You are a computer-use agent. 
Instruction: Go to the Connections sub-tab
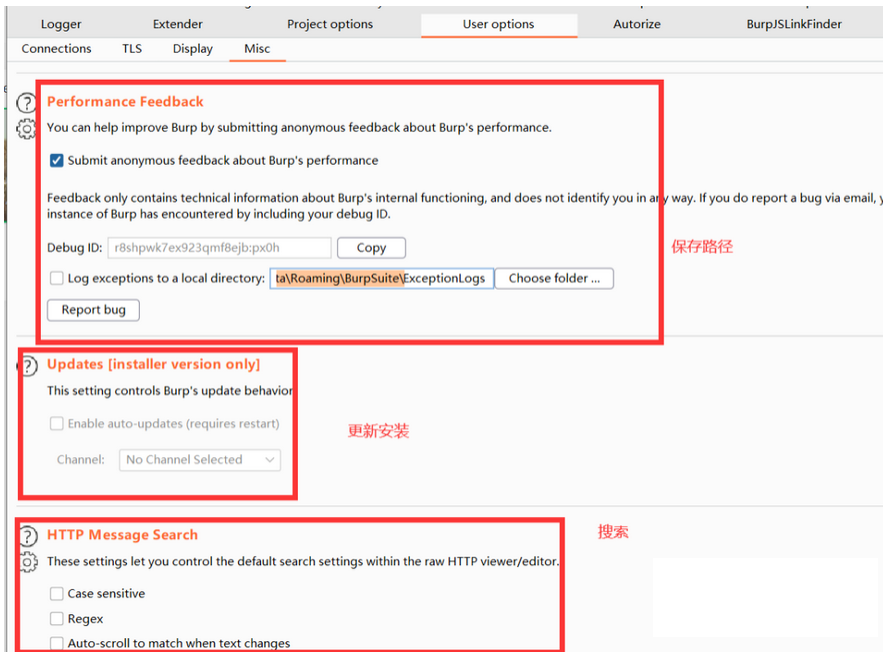pyautogui.click(x=56, y=49)
